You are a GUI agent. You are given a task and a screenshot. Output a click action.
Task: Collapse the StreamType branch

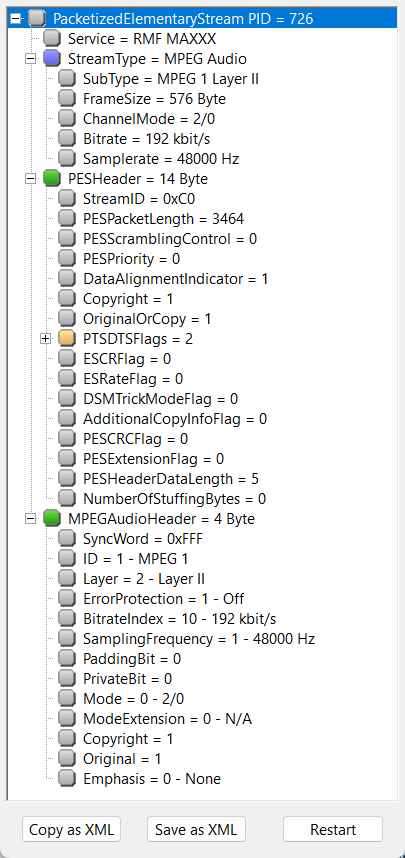pyautogui.click(x=31, y=59)
